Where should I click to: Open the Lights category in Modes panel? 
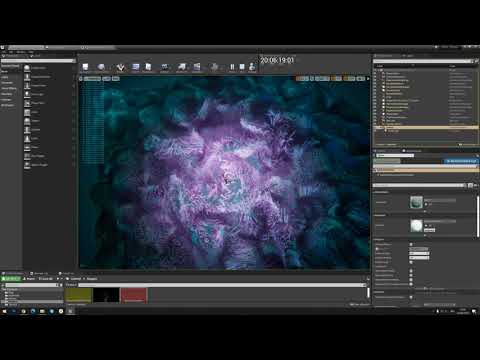click(x=11, y=77)
